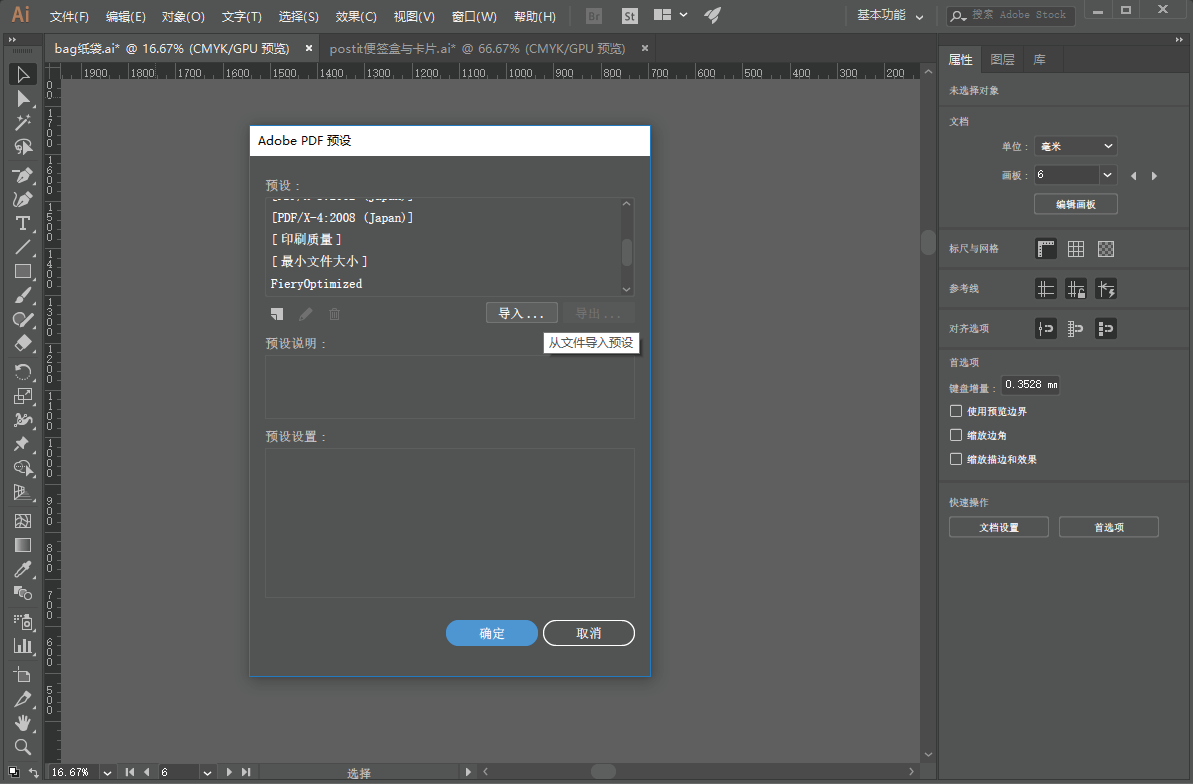Select the Scale tool
Viewport: 1193px width, 784px height.
tap(23, 396)
